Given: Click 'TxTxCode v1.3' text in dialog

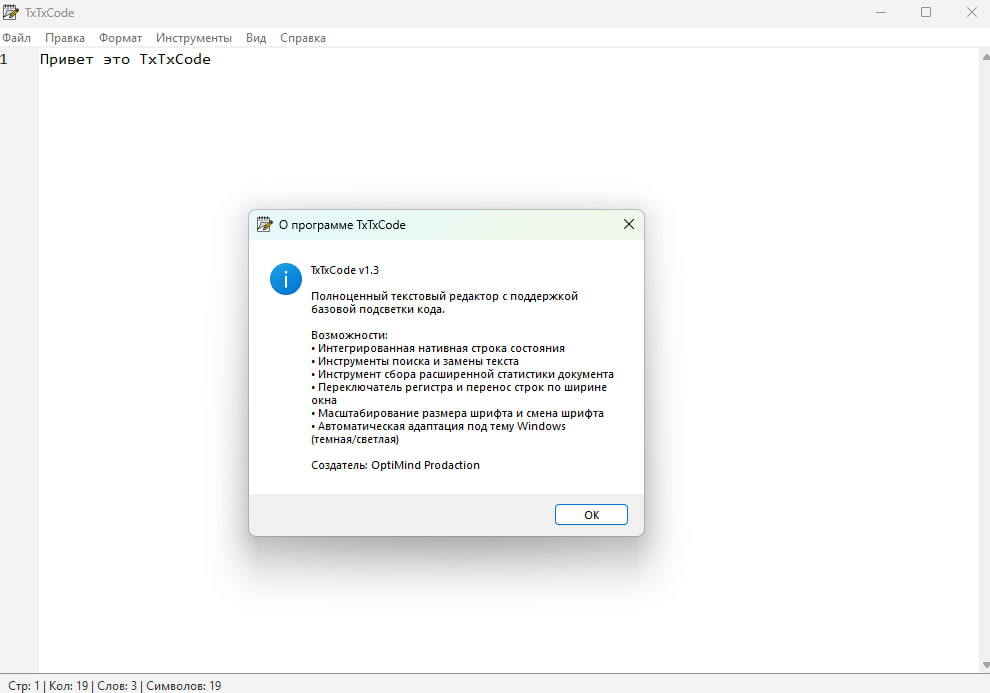Looking at the screenshot, I should pos(345,270).
